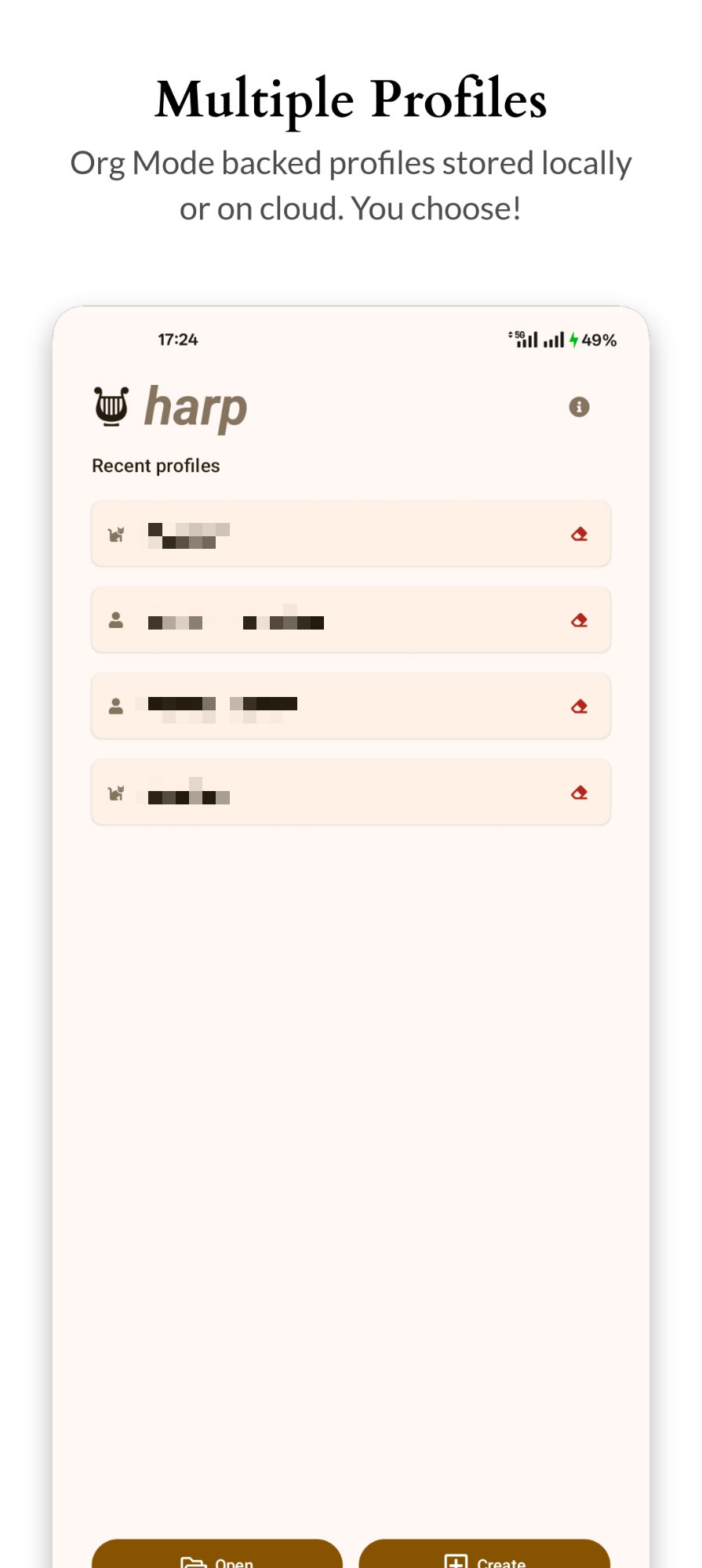Click the person icon on the second profile

point(116,620)
